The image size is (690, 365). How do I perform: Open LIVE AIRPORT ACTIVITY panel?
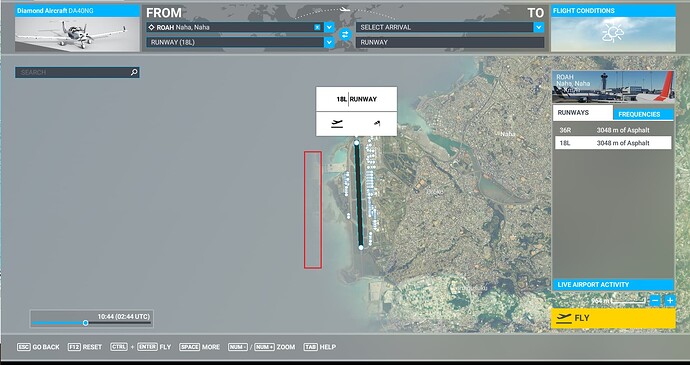coord(613,285)
